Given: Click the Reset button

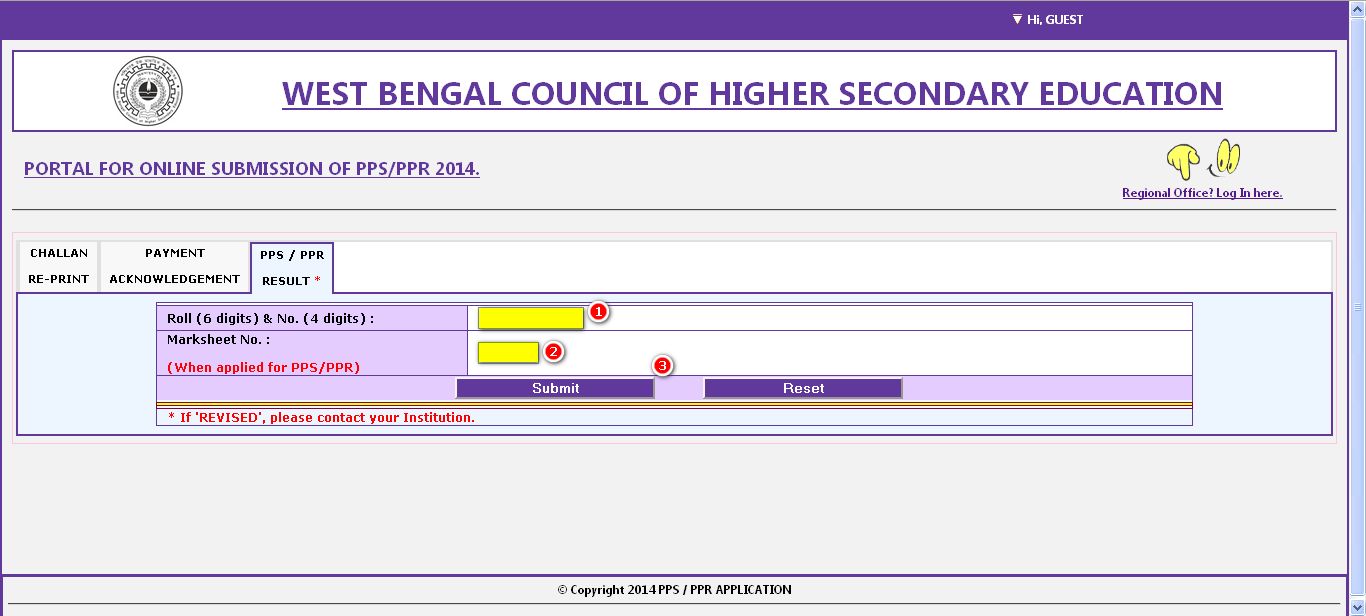Looking at the screenshot, I should pyautogui.click(x=803, y=388).
